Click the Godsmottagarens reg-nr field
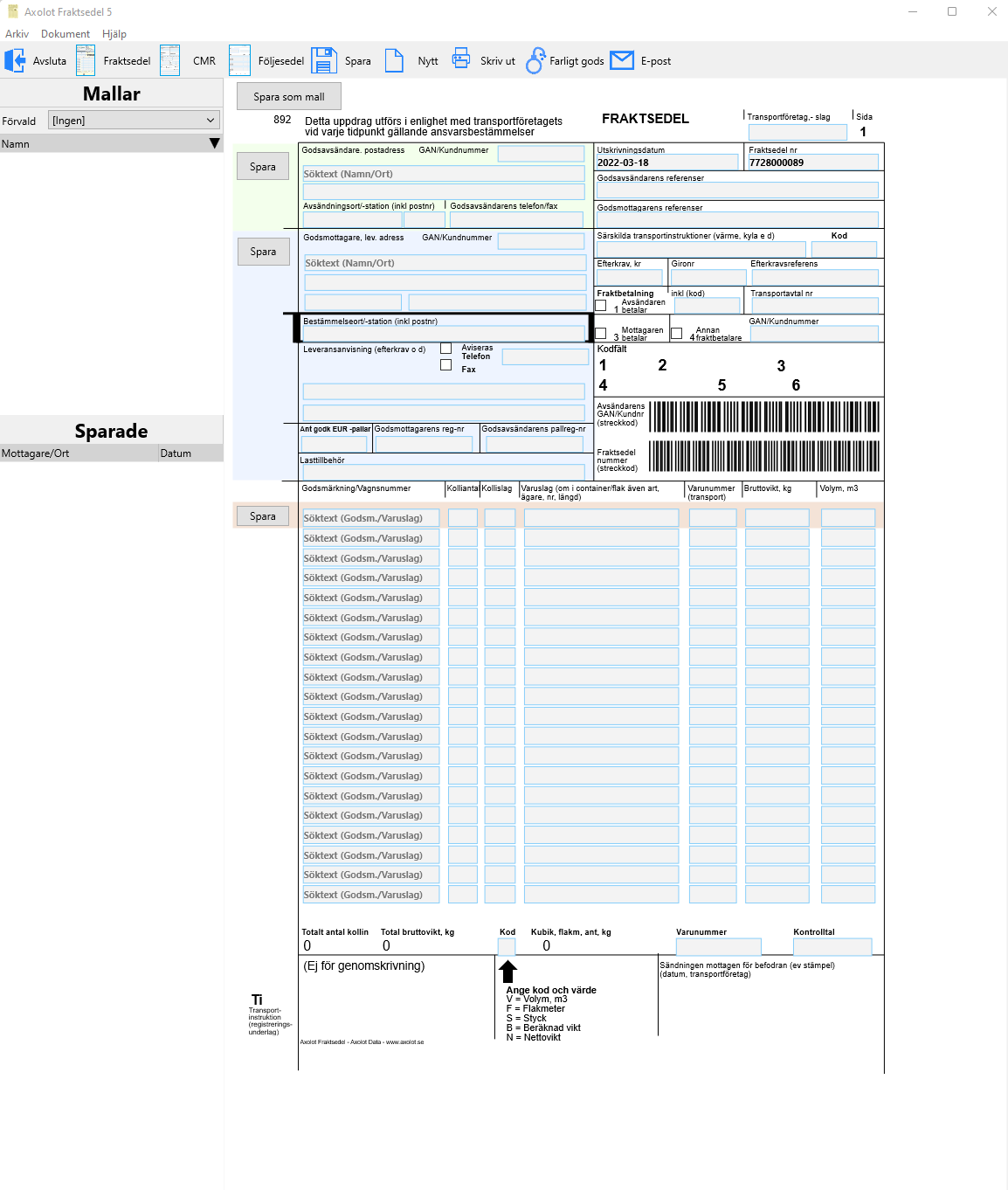Viewport: 1008px width, 1190px height. 424,444
